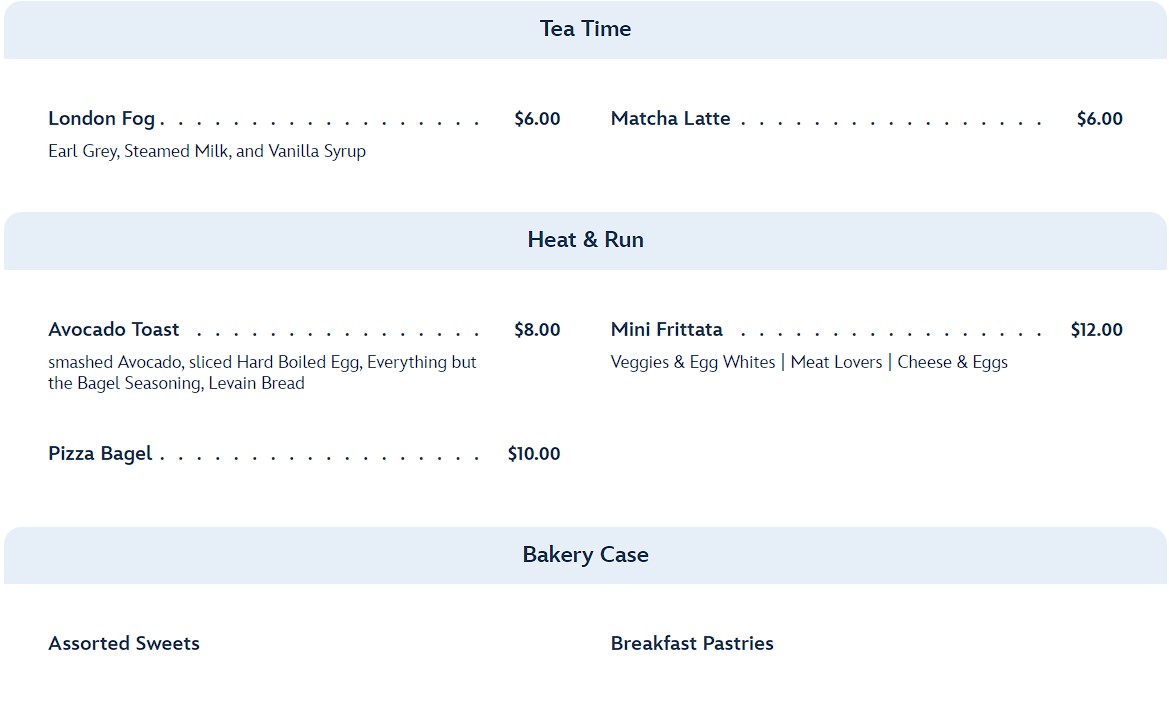Click the Pizza Bagel $10.00 price
Screen dimensions: 1169x707
point(534,454)
